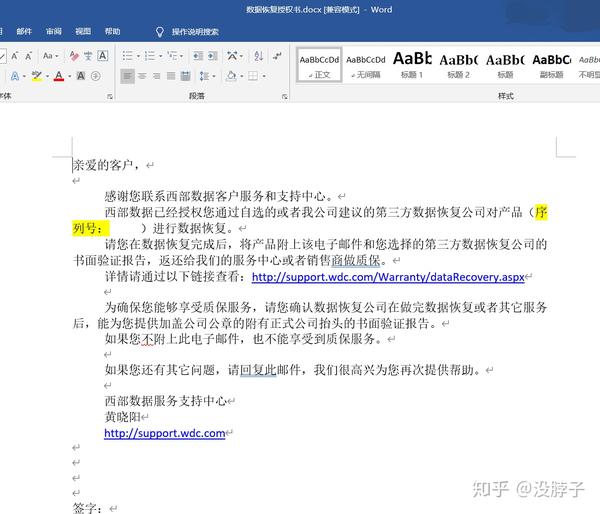
Task: Click the Increase Indent icon
Action: 213,56
